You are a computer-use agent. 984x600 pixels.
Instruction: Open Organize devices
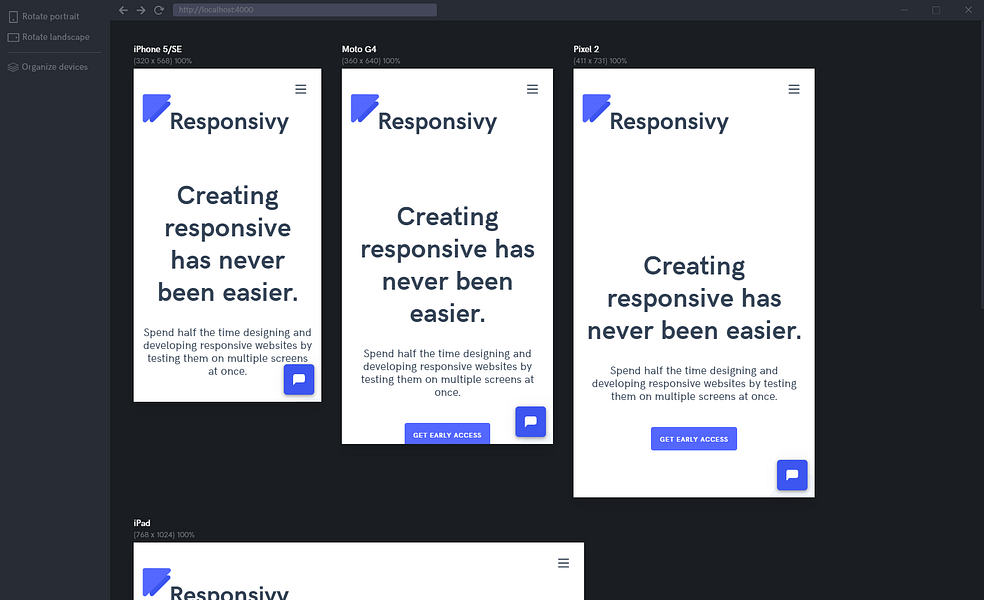pos(48,67)
